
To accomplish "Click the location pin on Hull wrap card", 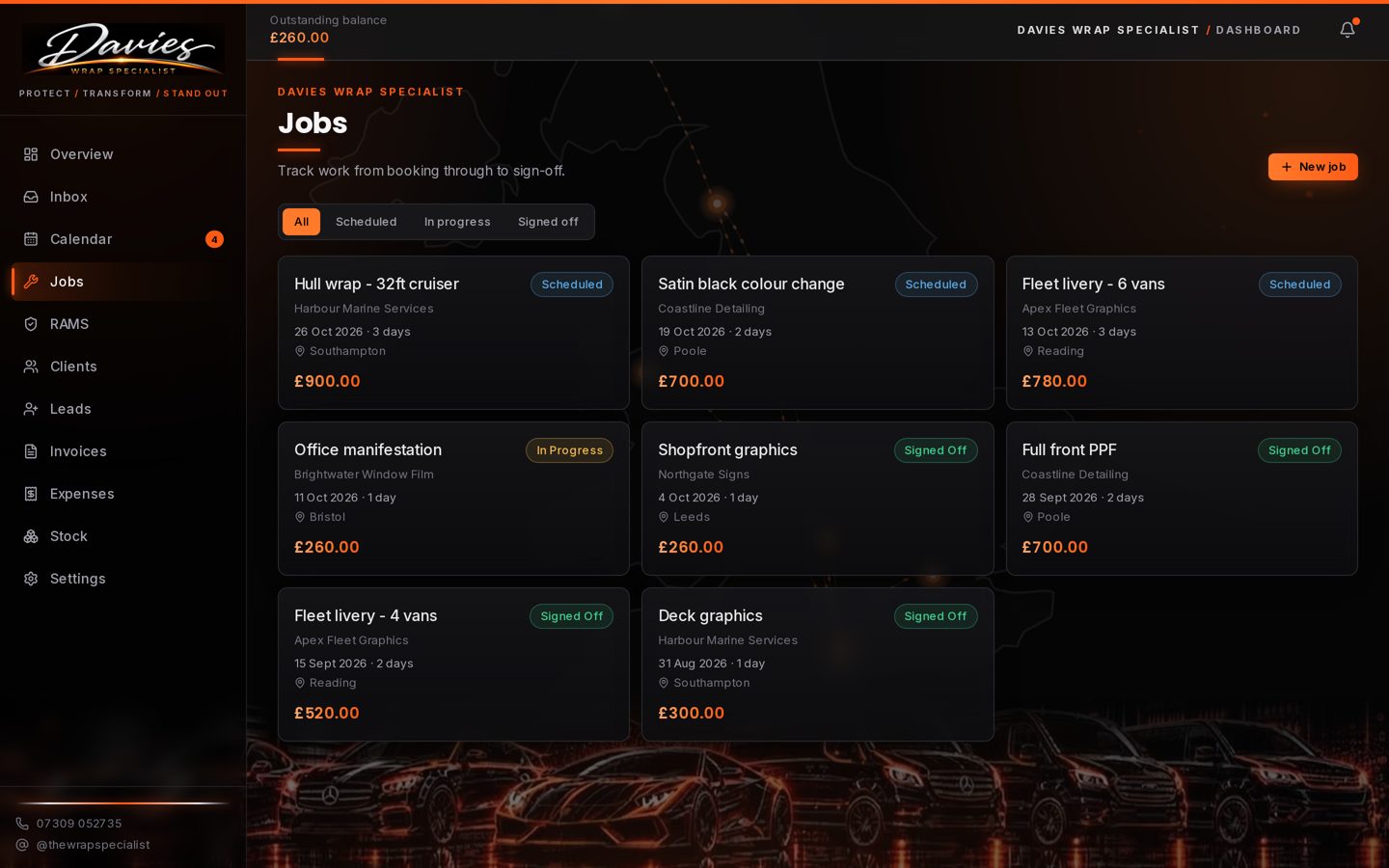I will point(300,351).
